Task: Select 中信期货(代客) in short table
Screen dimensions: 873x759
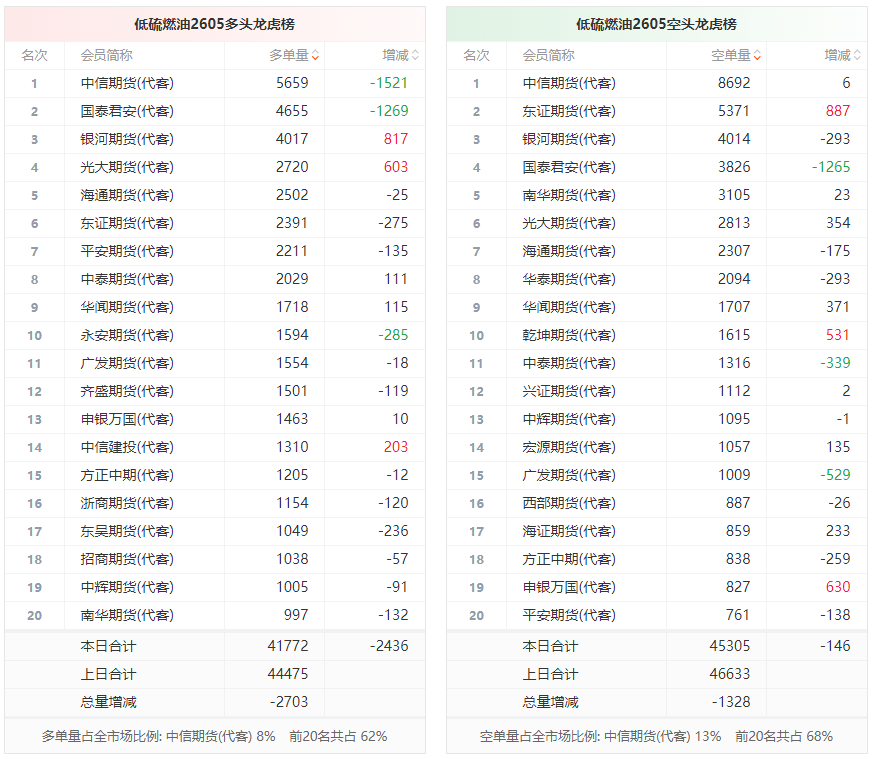Action: click(569, 84)
